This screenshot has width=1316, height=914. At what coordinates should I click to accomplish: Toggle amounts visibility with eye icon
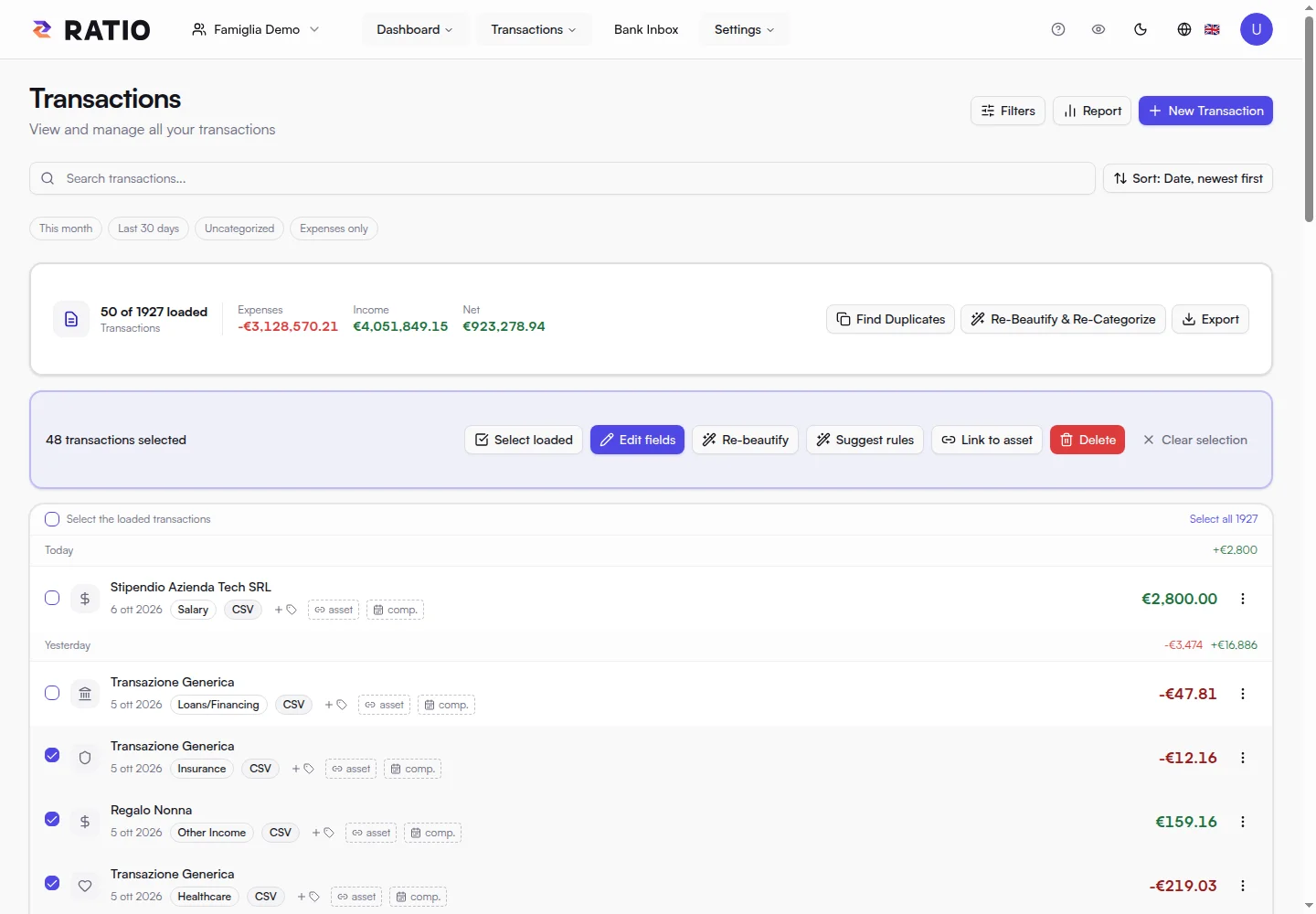pos(1098,29)
